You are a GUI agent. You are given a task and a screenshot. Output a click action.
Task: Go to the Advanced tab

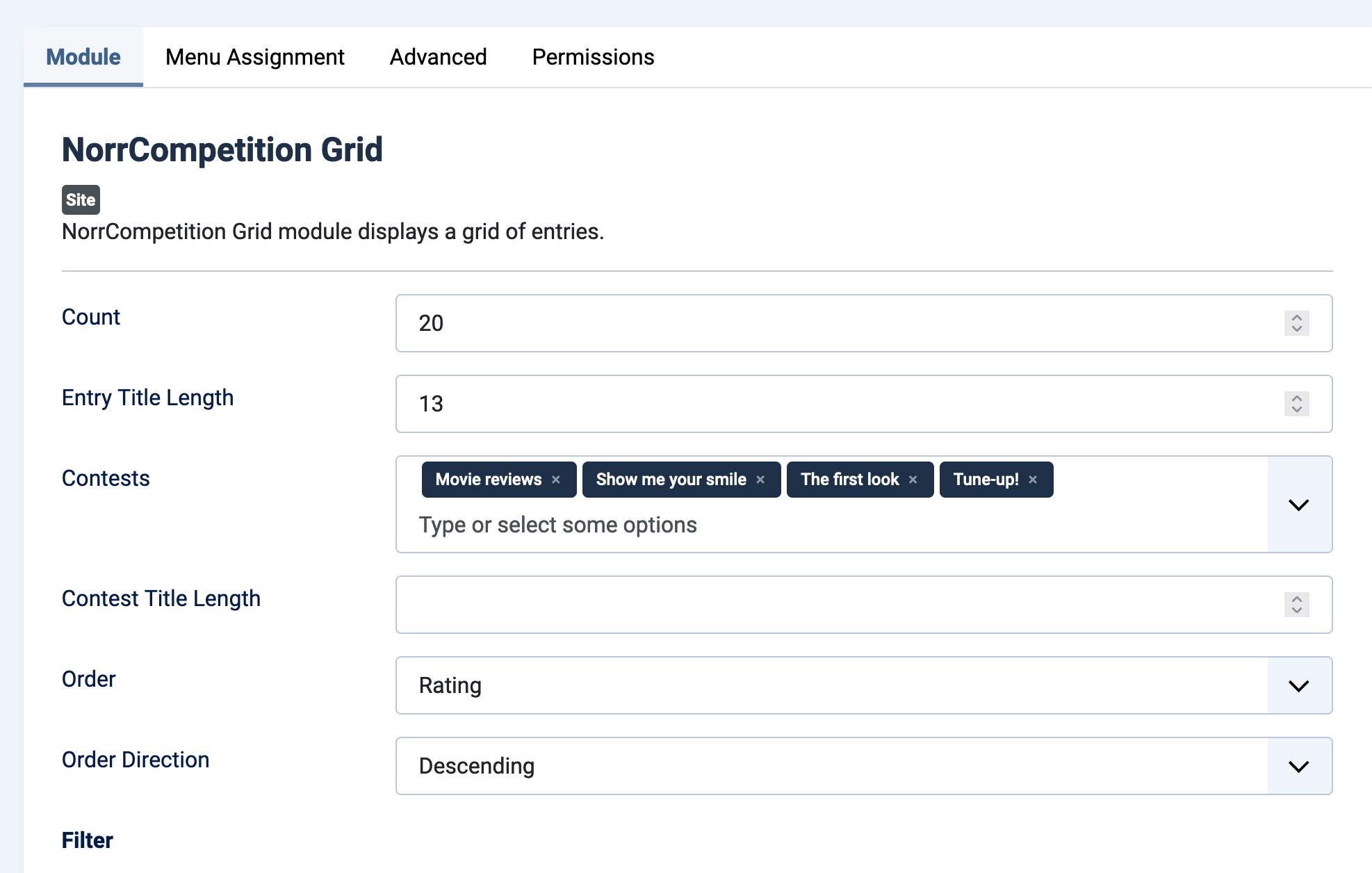pyautogui.click(x=438, y=57)
